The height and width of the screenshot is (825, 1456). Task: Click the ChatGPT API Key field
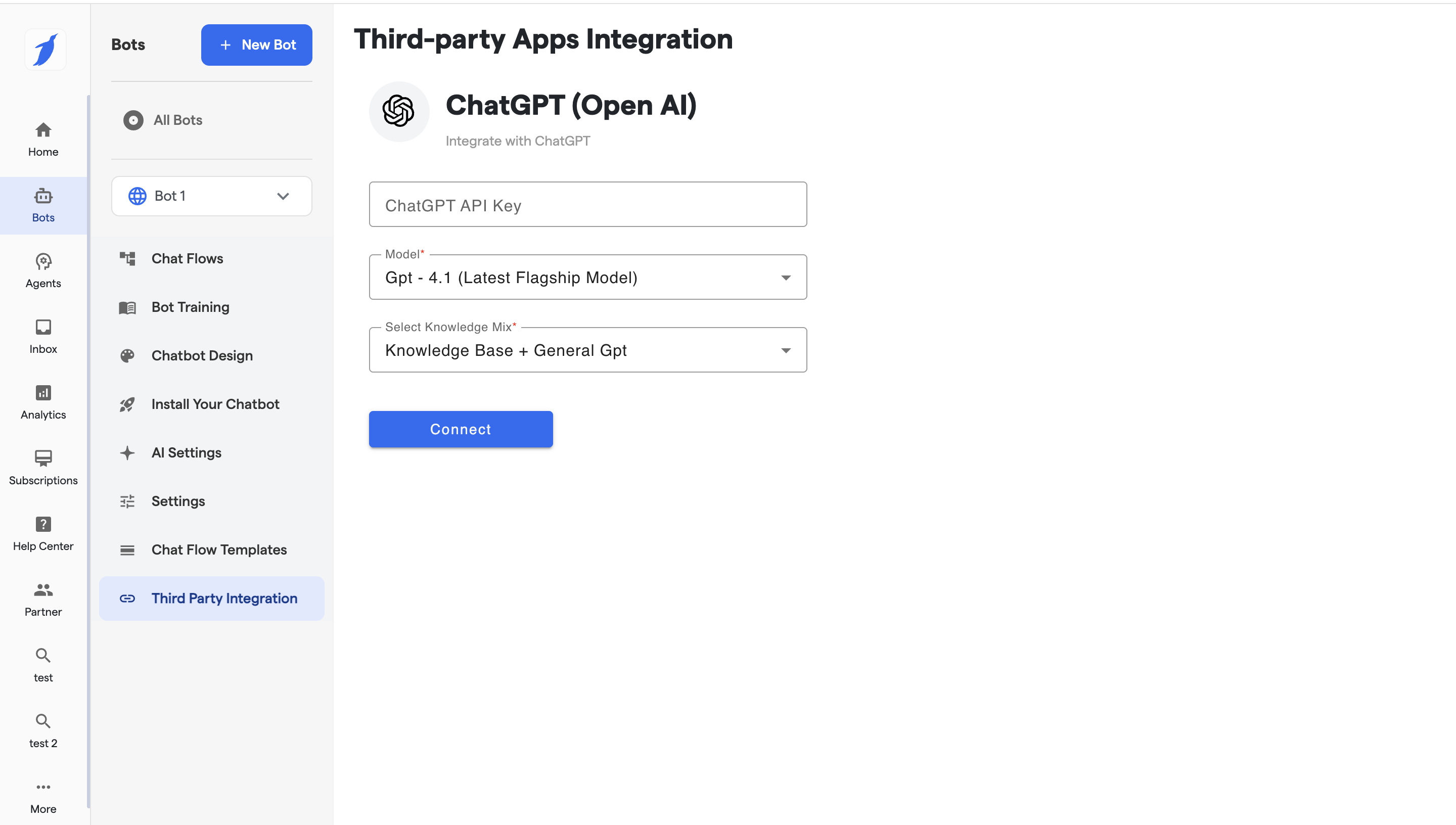(587, 205)
